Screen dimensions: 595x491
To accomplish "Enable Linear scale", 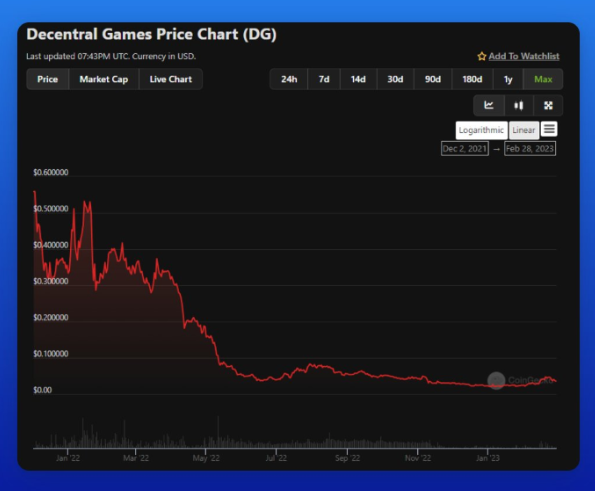I will click(524, 130).
